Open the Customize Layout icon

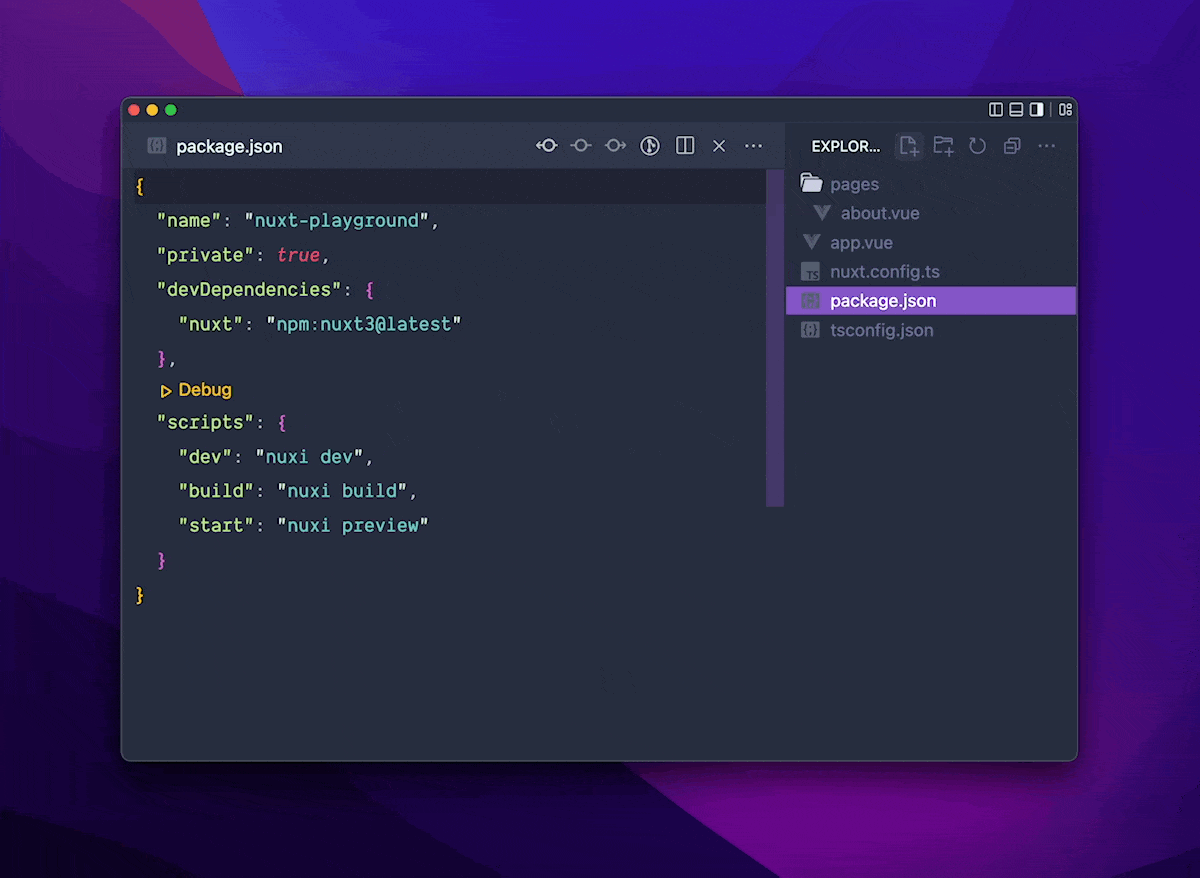(x=1066, y=110)
